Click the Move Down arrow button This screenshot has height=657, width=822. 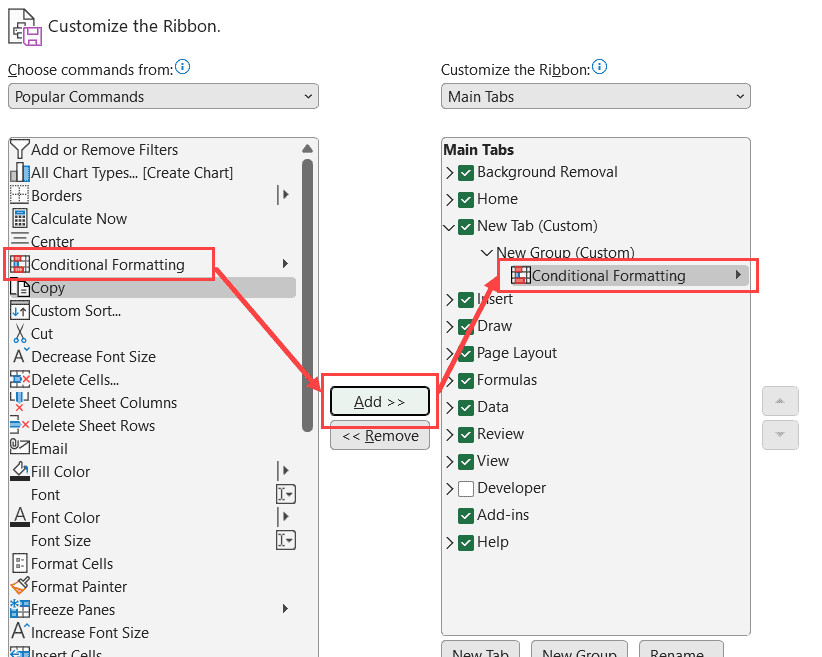[780, 435]
